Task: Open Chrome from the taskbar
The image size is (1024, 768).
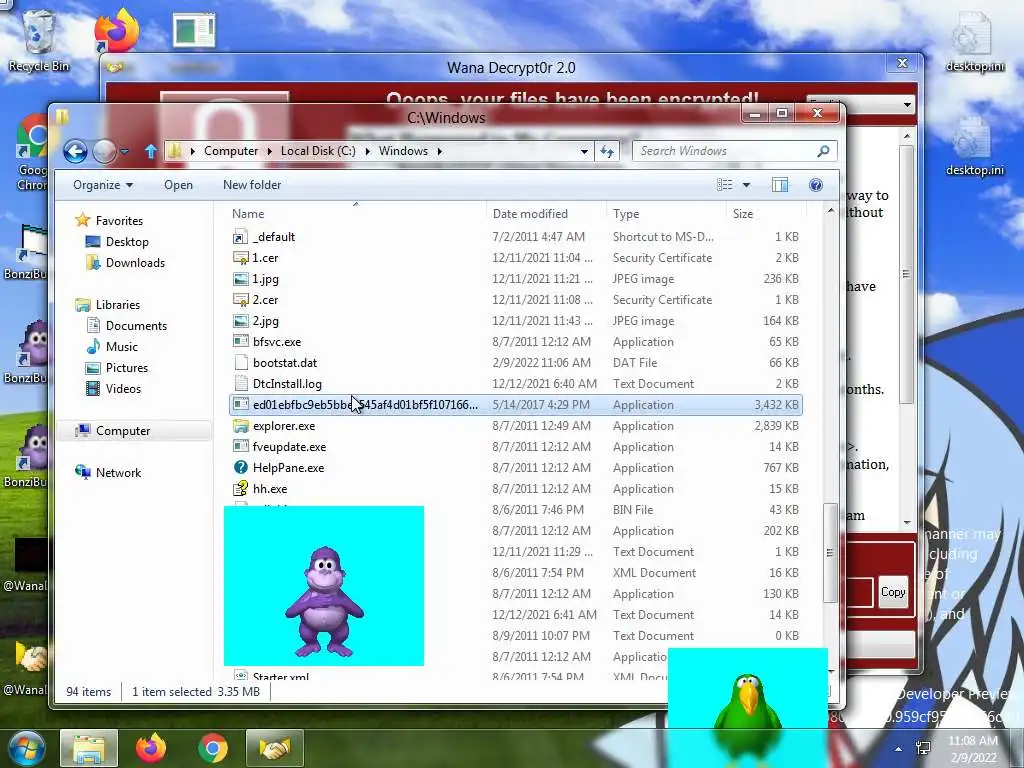Action: click(212, 748)
